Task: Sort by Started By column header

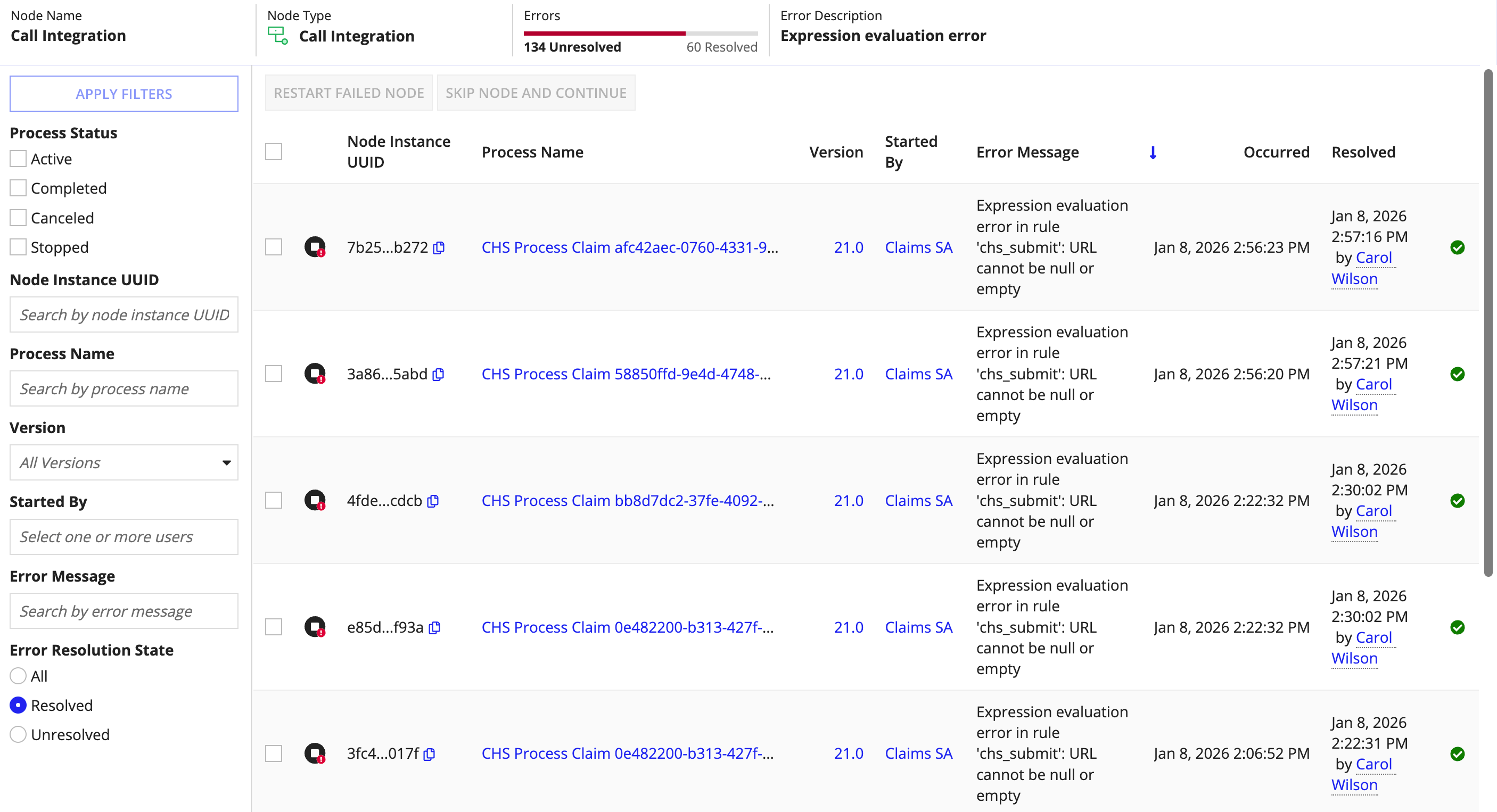Action: (911, 152)
